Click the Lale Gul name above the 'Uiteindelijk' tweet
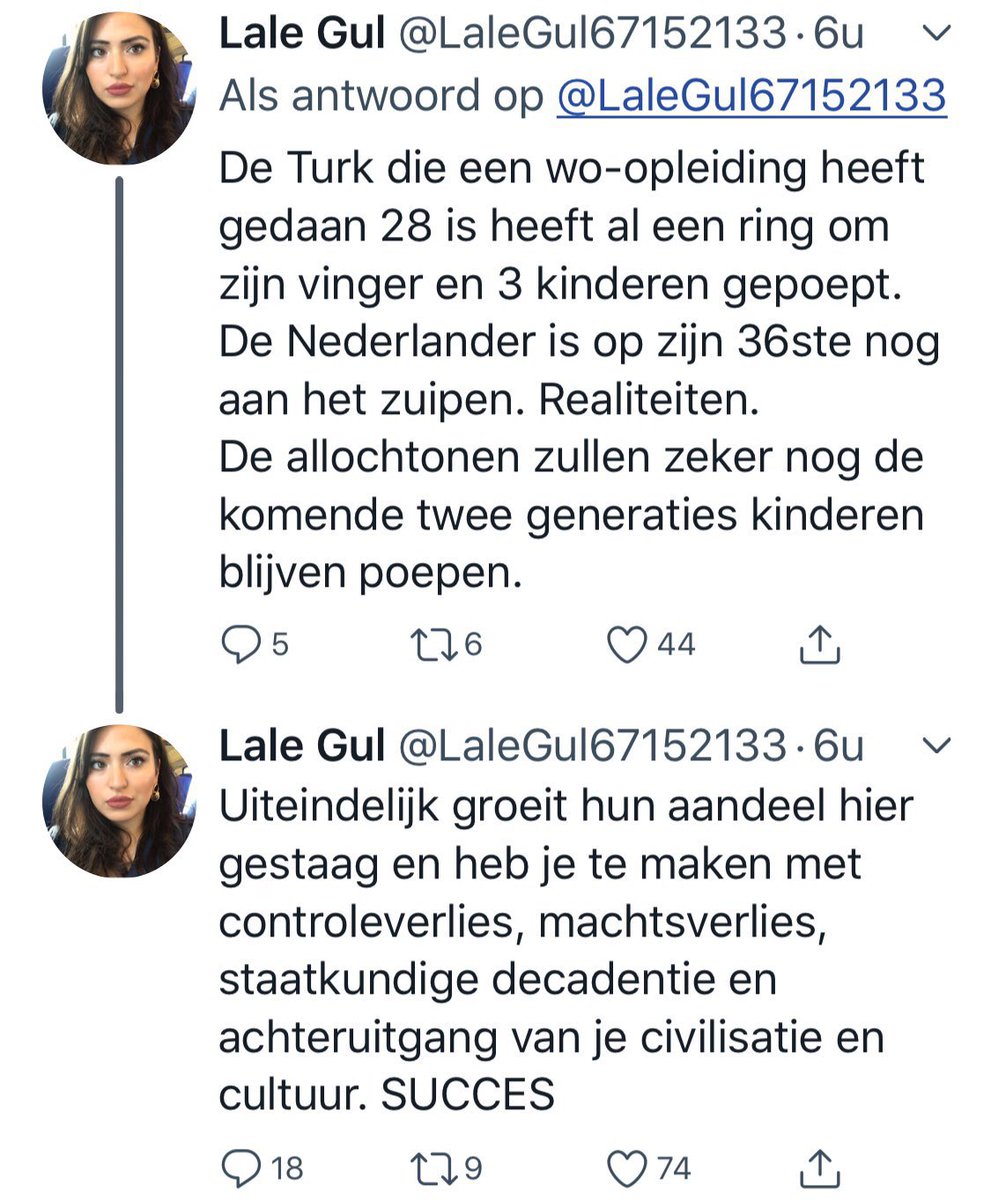 coord(301,745)
